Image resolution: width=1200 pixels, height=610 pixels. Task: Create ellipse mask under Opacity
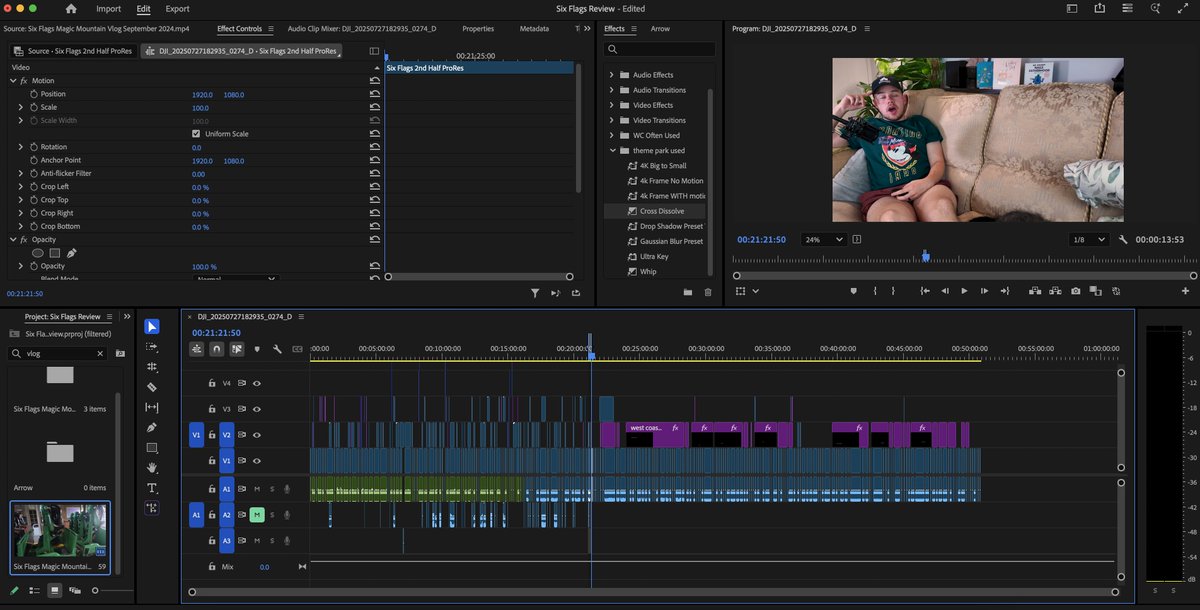click(x=37, y=253)
